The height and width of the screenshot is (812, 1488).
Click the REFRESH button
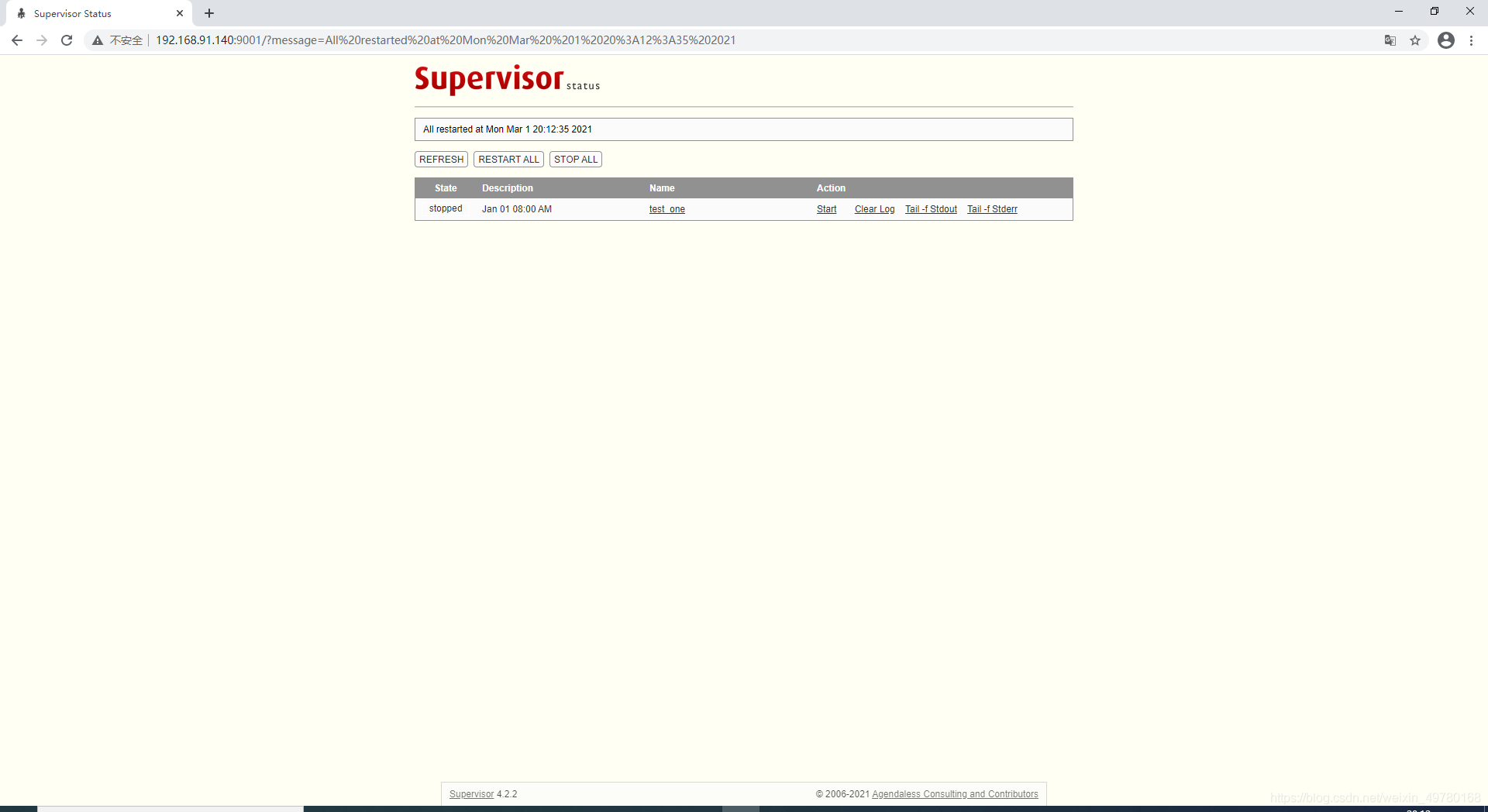pos(441,159)
